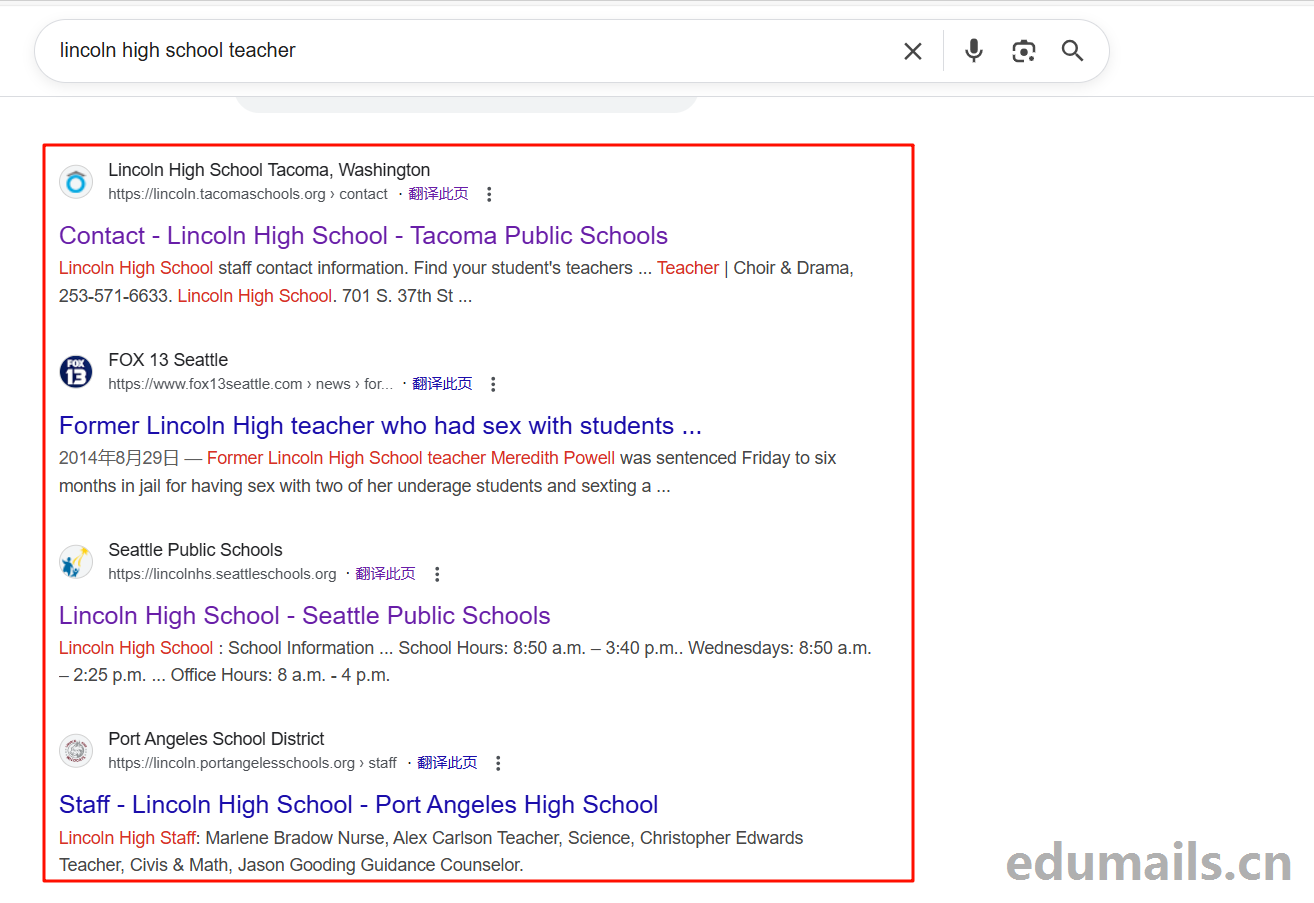1314x903 pixels.
Task: Open three-dot menu for FOX 13 result
Action: (x=493, y=384)
